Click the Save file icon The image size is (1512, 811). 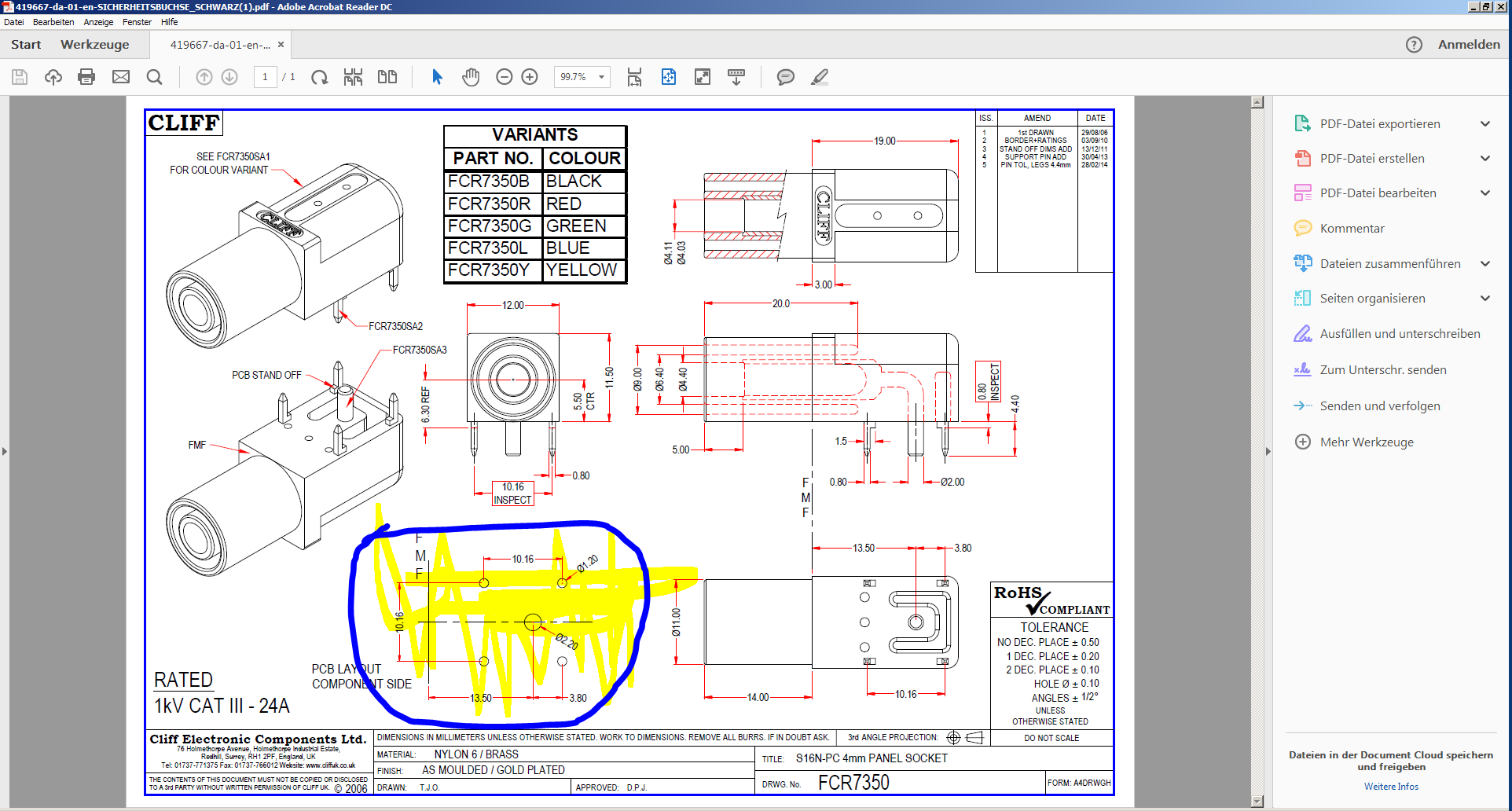20,77
